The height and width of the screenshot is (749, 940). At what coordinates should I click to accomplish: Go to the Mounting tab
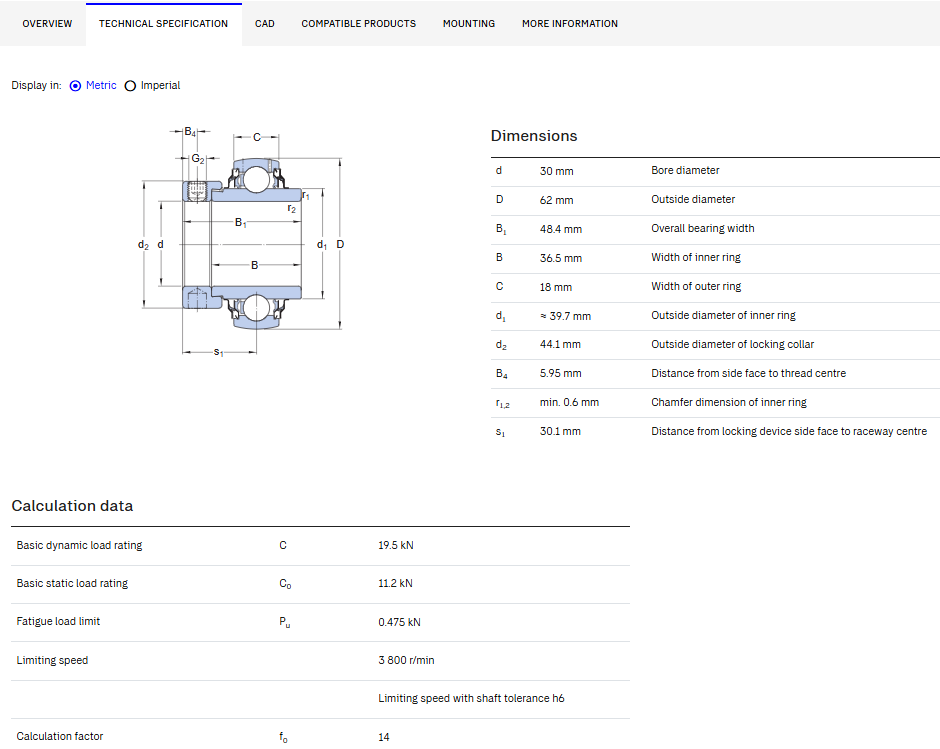click(x=469, y=23)
